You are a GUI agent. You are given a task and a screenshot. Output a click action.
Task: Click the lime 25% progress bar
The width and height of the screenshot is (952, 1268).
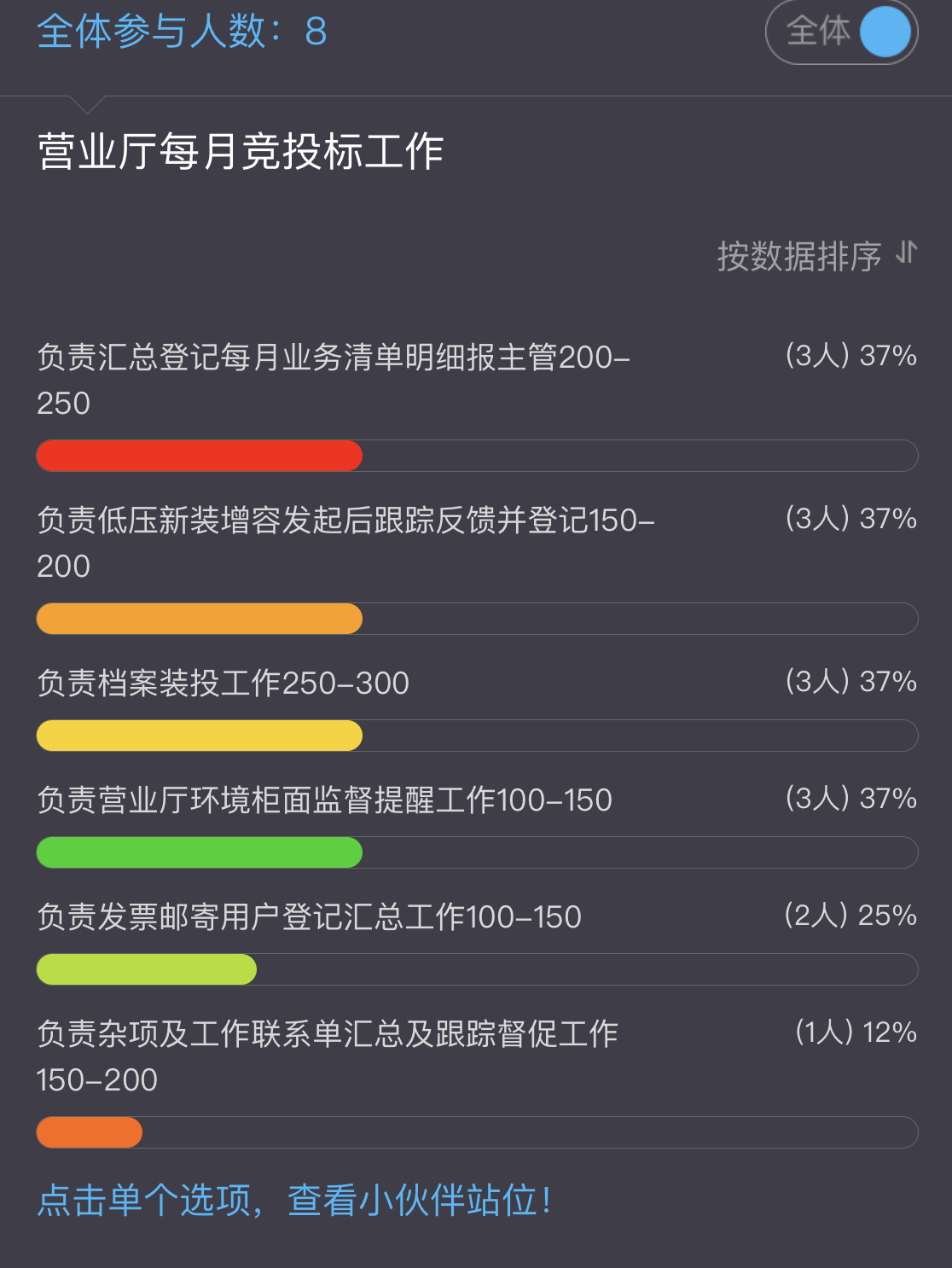pyautogui.click(x=147, y=969)
